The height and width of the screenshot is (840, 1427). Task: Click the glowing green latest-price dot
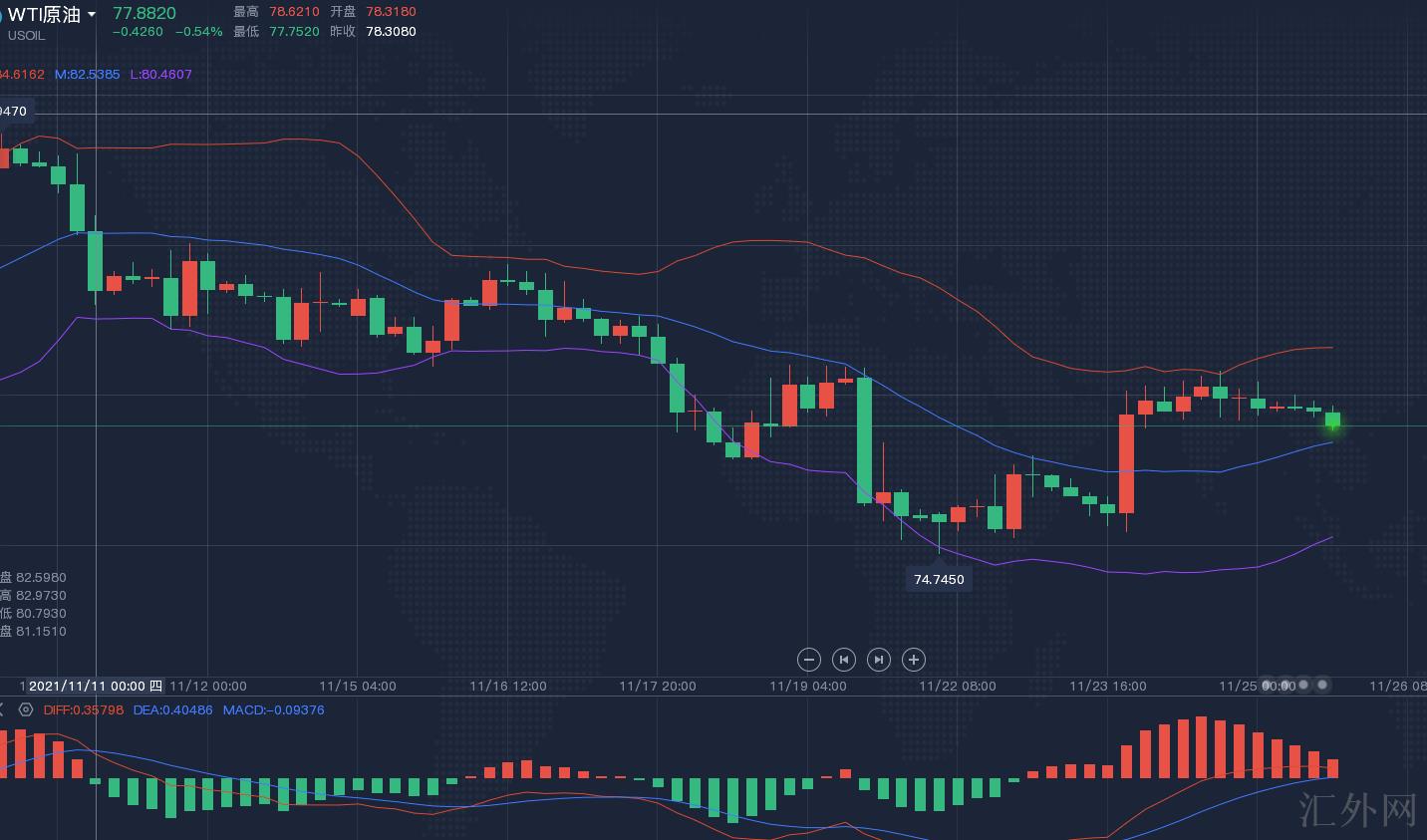[1332, 424]
